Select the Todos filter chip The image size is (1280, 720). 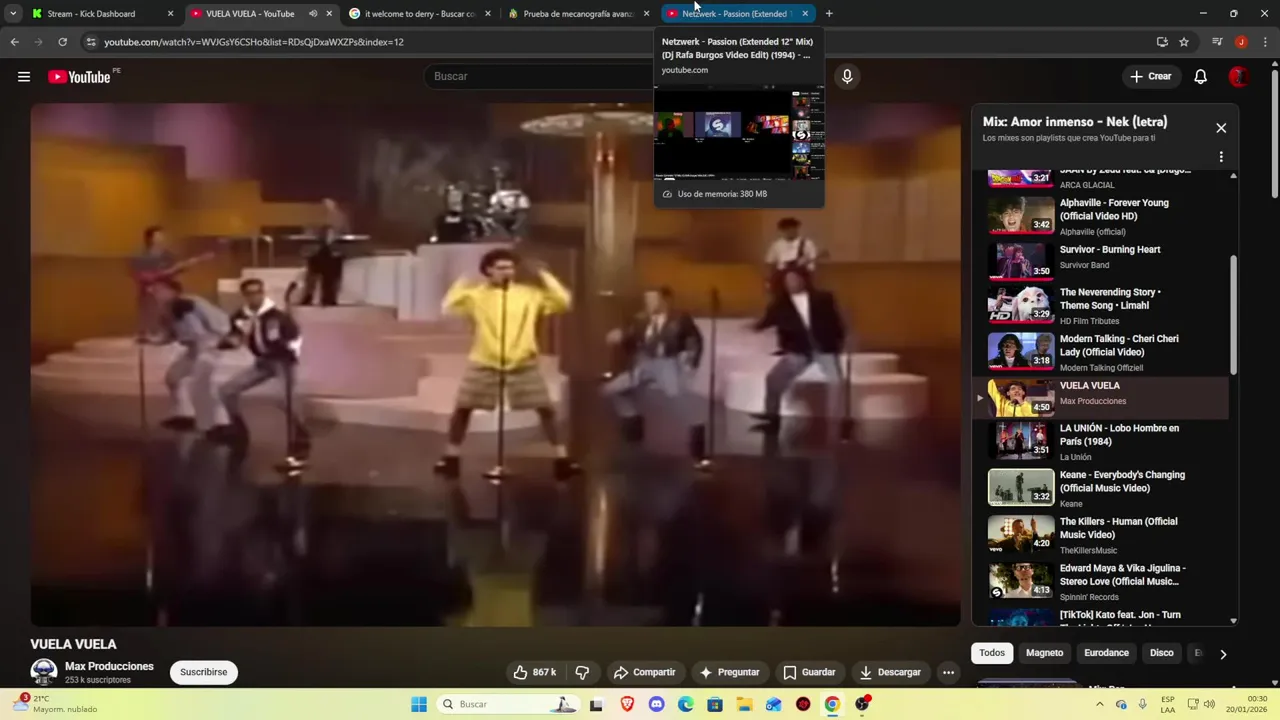click(x=992, y=653)
